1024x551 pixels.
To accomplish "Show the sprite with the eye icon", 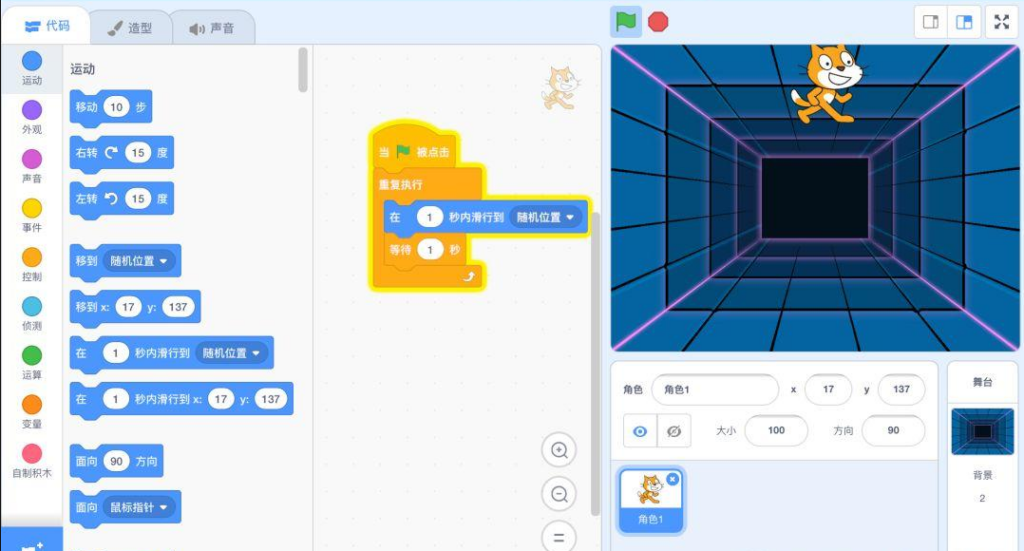I will tap(640, 431).
